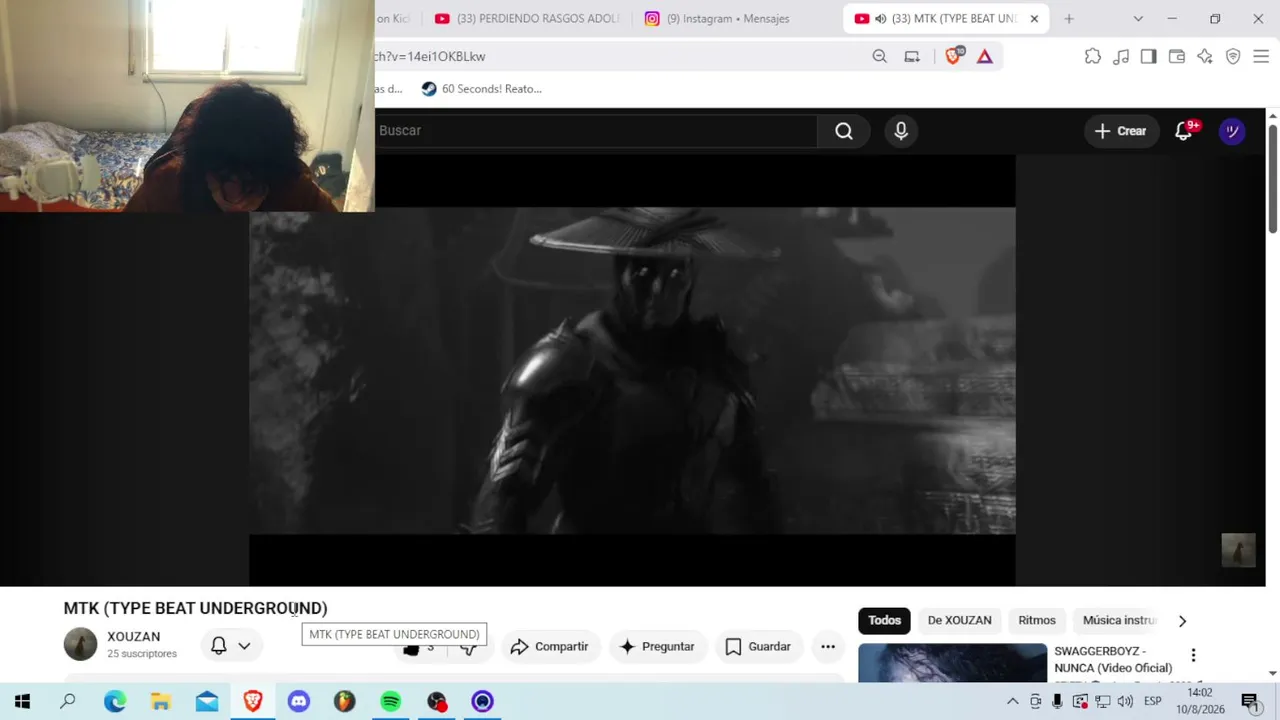Open Microsoft Edge from the taskbar

[115, 702]
